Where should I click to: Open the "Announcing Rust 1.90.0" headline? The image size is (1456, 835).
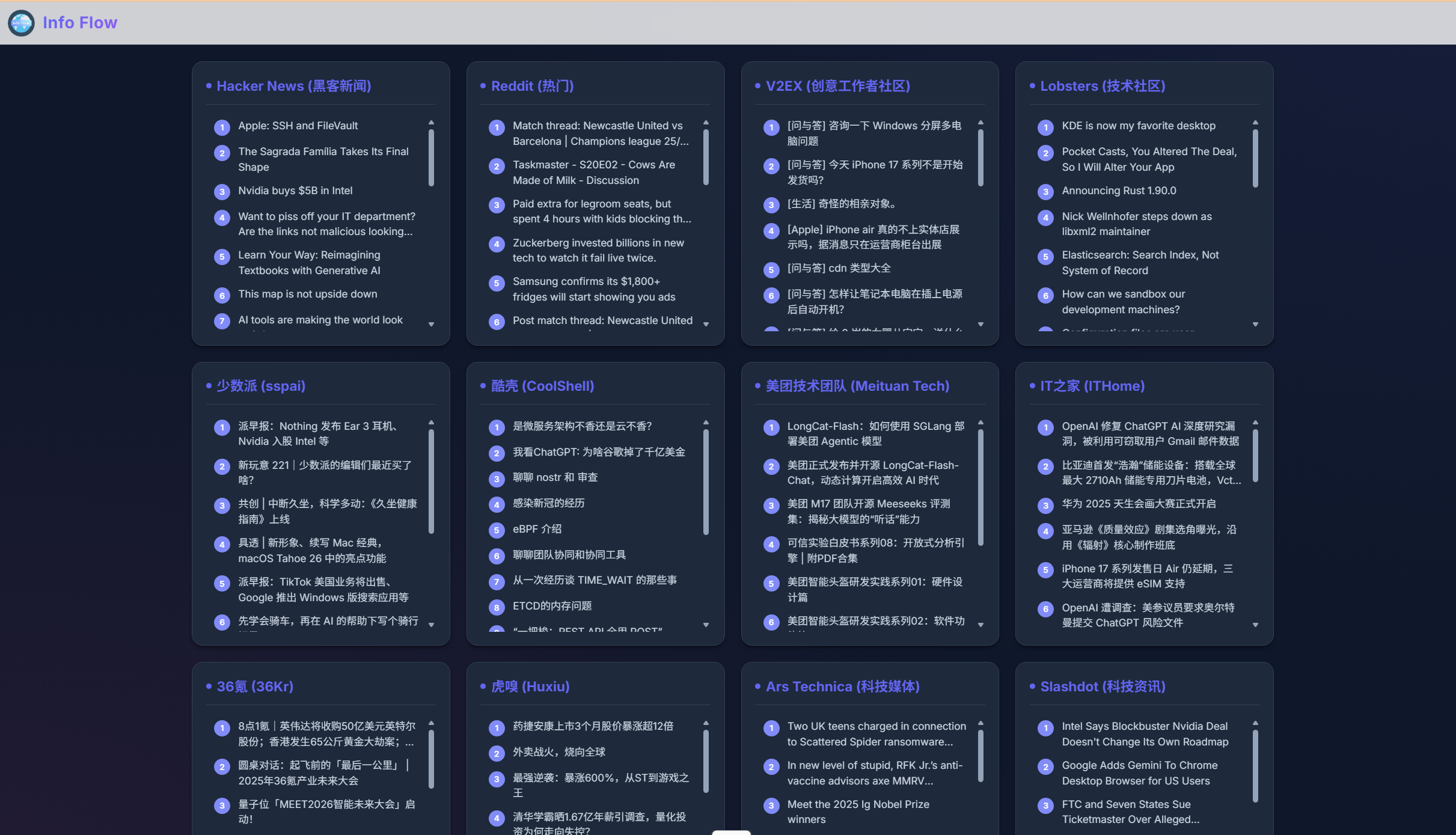[1119, 191]
